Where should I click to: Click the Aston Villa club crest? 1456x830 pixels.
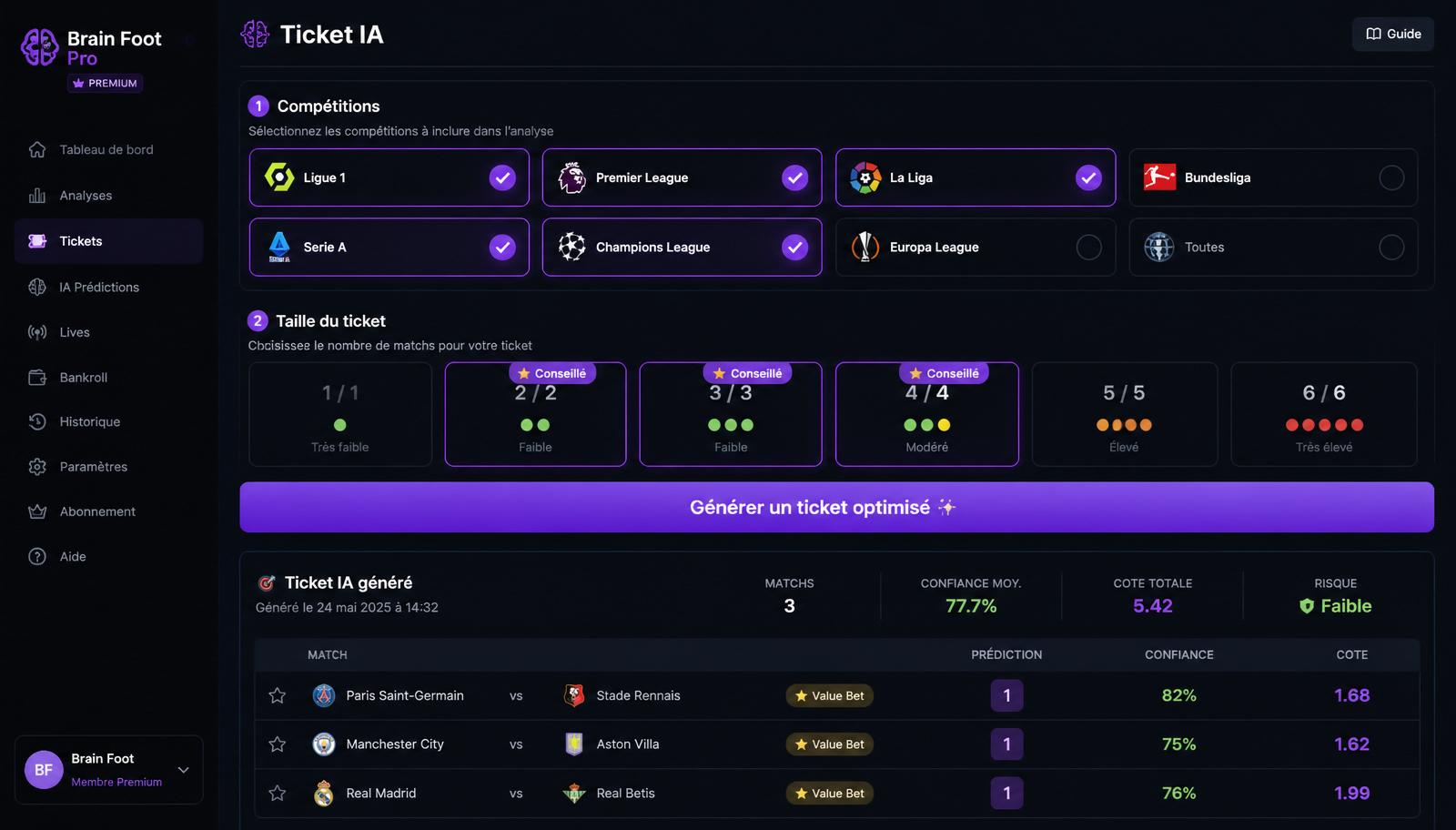(x=574, y=744)
